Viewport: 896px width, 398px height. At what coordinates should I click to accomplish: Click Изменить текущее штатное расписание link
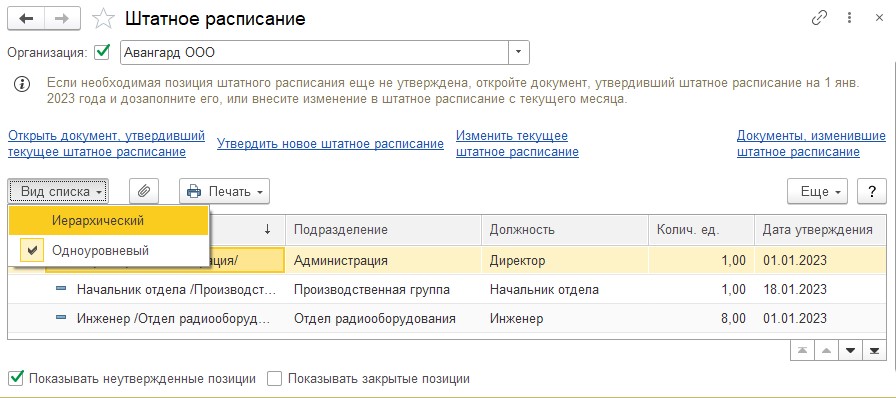[x=517, y=144]
